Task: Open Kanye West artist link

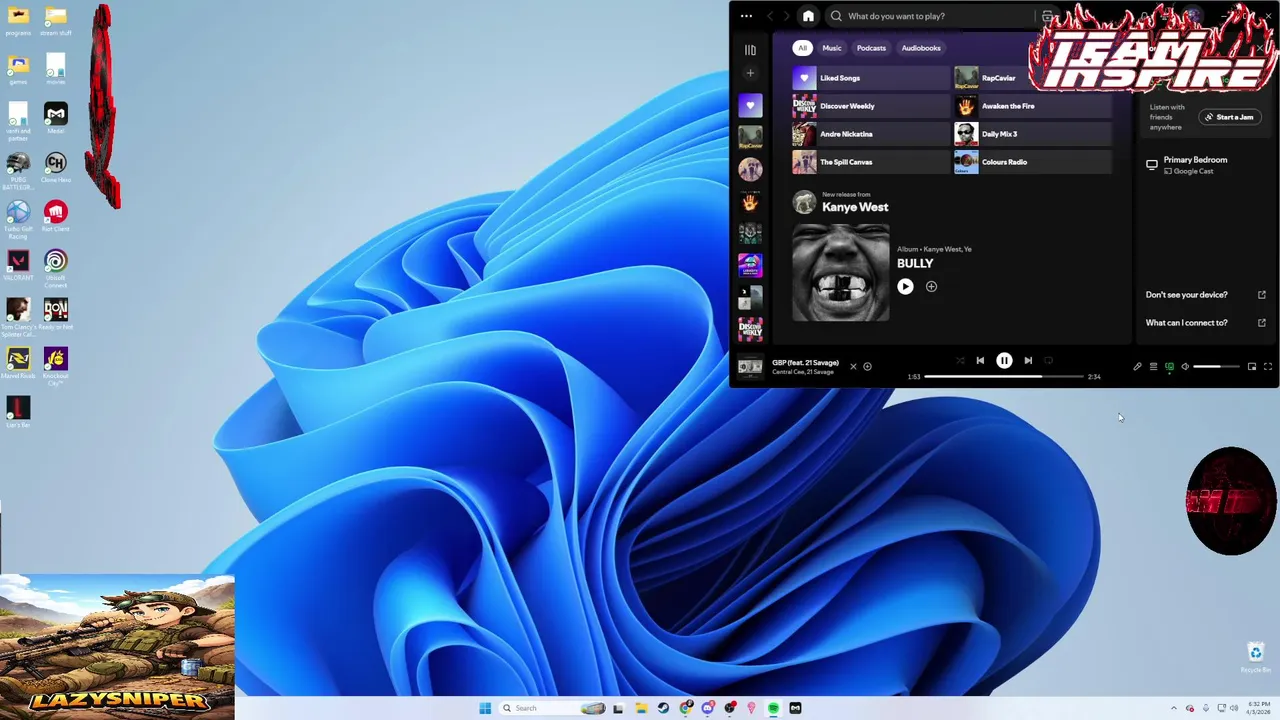Action: click(855, 207)
